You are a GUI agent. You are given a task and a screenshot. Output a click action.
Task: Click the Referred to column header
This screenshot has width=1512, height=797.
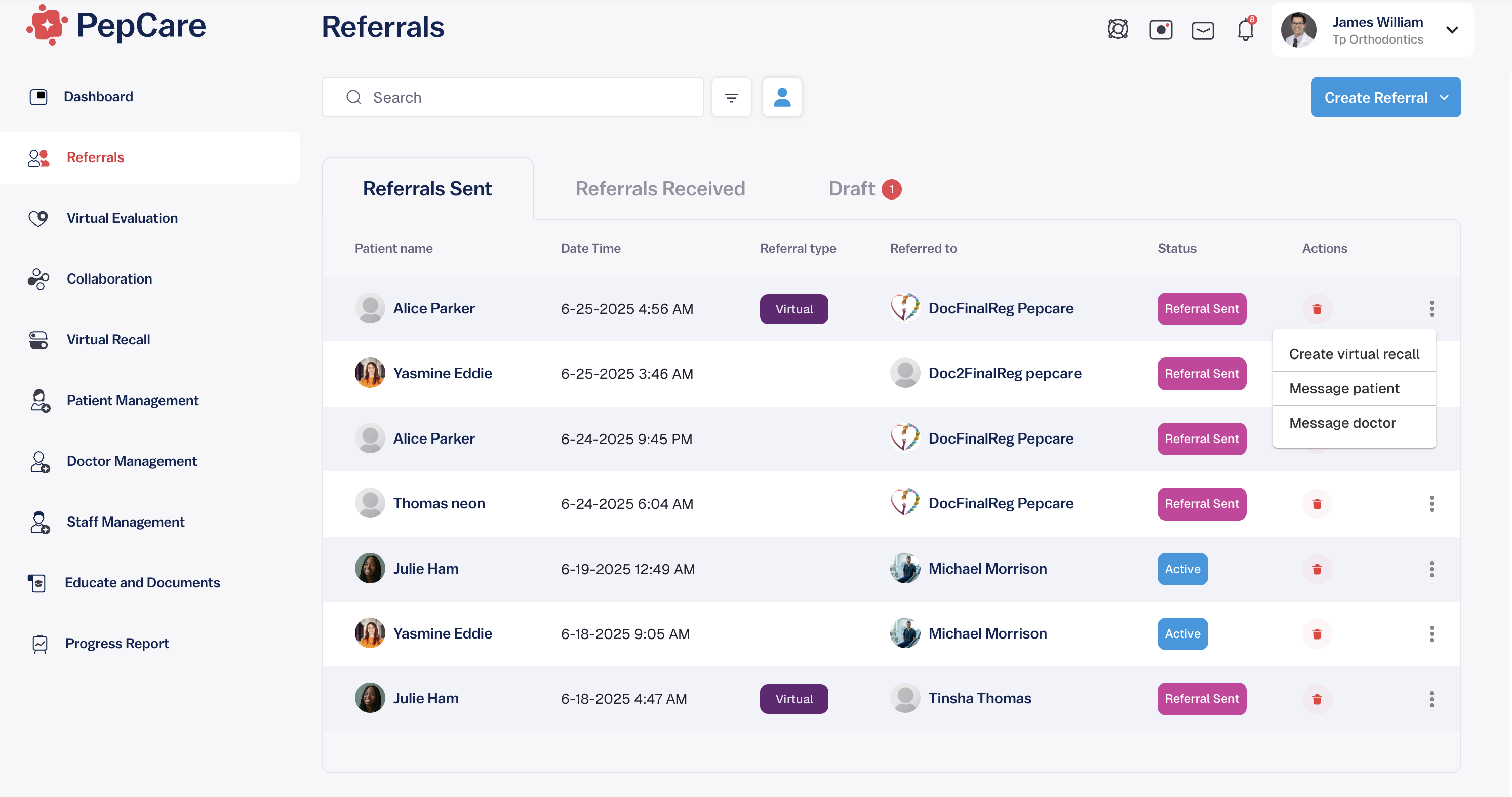(x=923, y=248)
